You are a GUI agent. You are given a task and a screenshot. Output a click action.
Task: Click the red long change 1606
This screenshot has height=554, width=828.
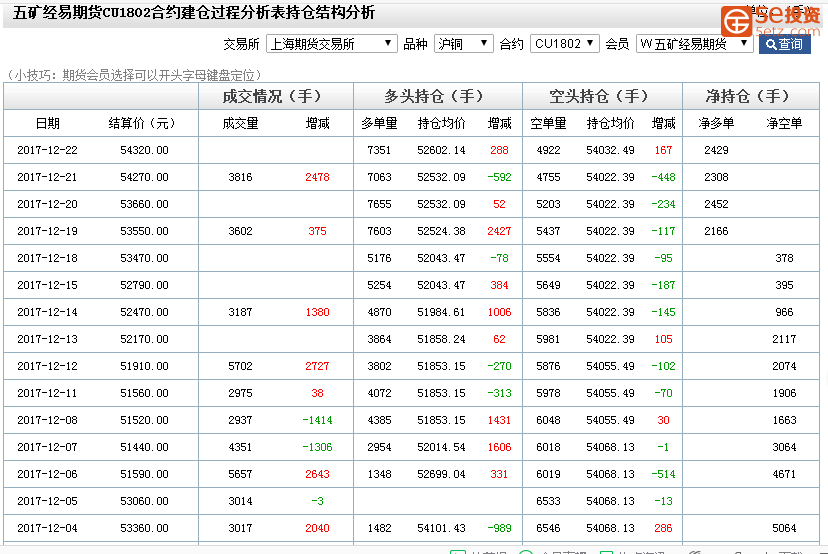[499, 447]
